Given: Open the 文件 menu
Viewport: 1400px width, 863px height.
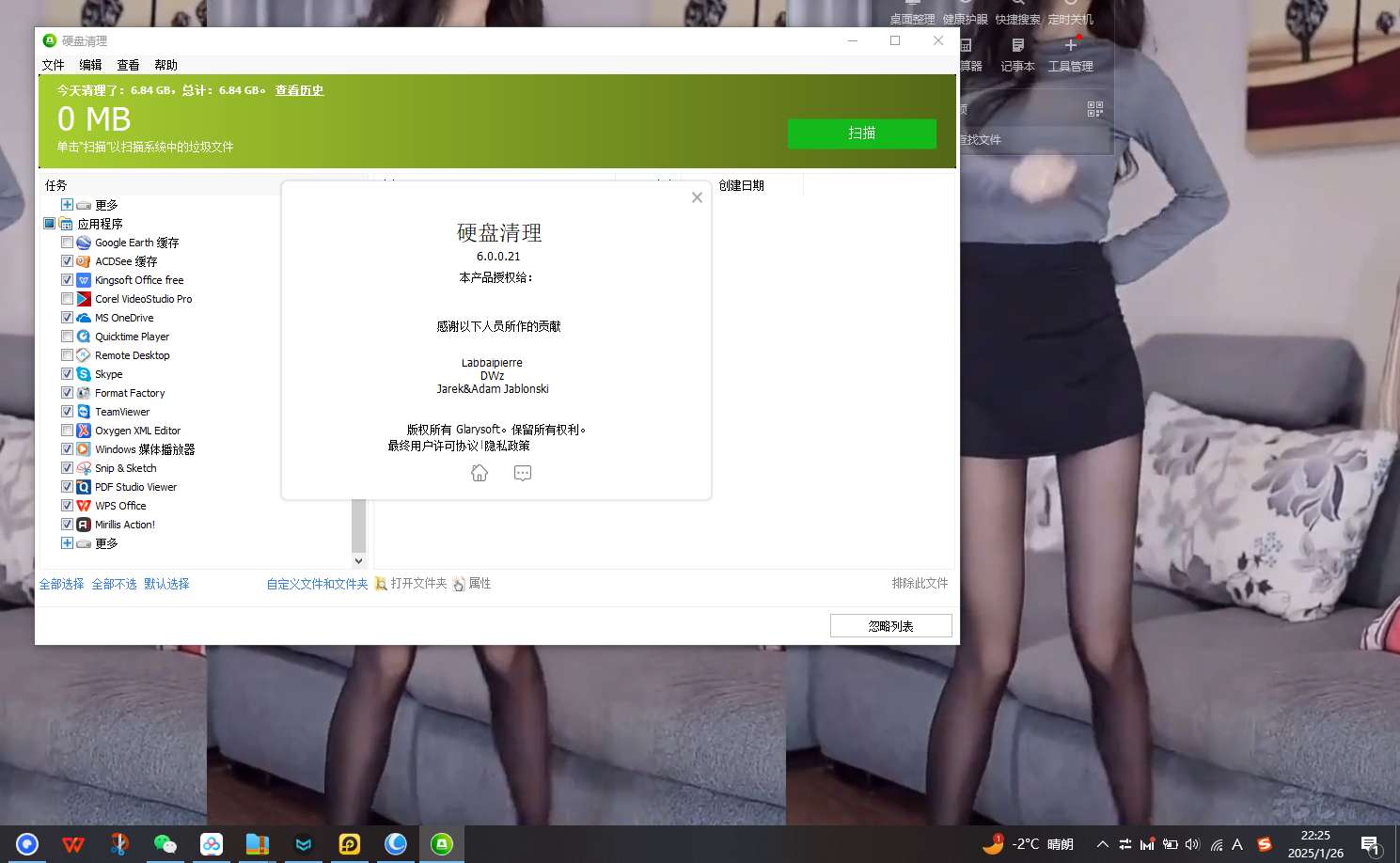Looking at the screenshot, I should tap(53, 65).
